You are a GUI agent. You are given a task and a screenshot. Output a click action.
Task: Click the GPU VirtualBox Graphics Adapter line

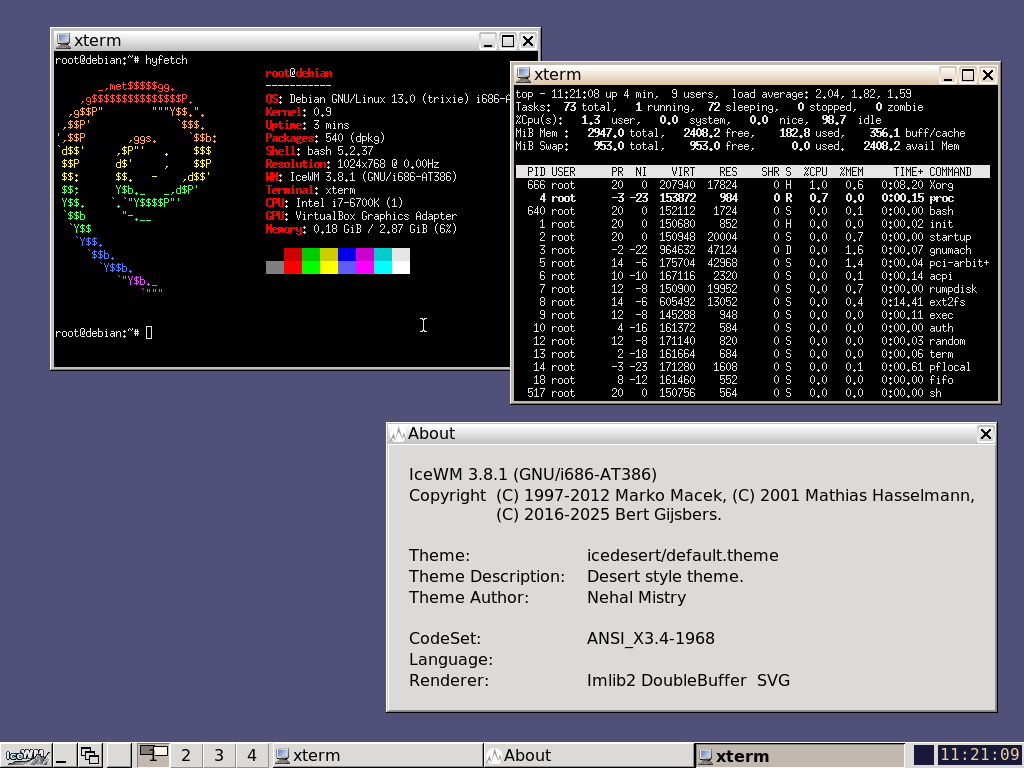click(x=361, y=216)
